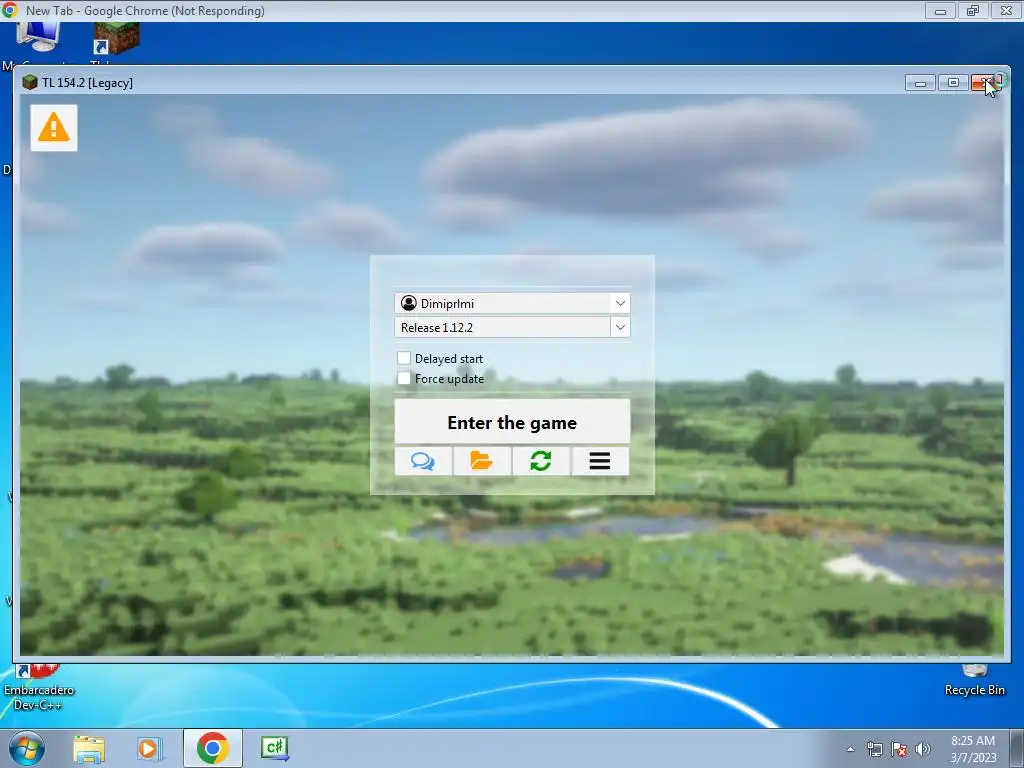1024x768 pixels.
Task: Click the Dimiprlmi account avatar icon
Action: [409, 303]
